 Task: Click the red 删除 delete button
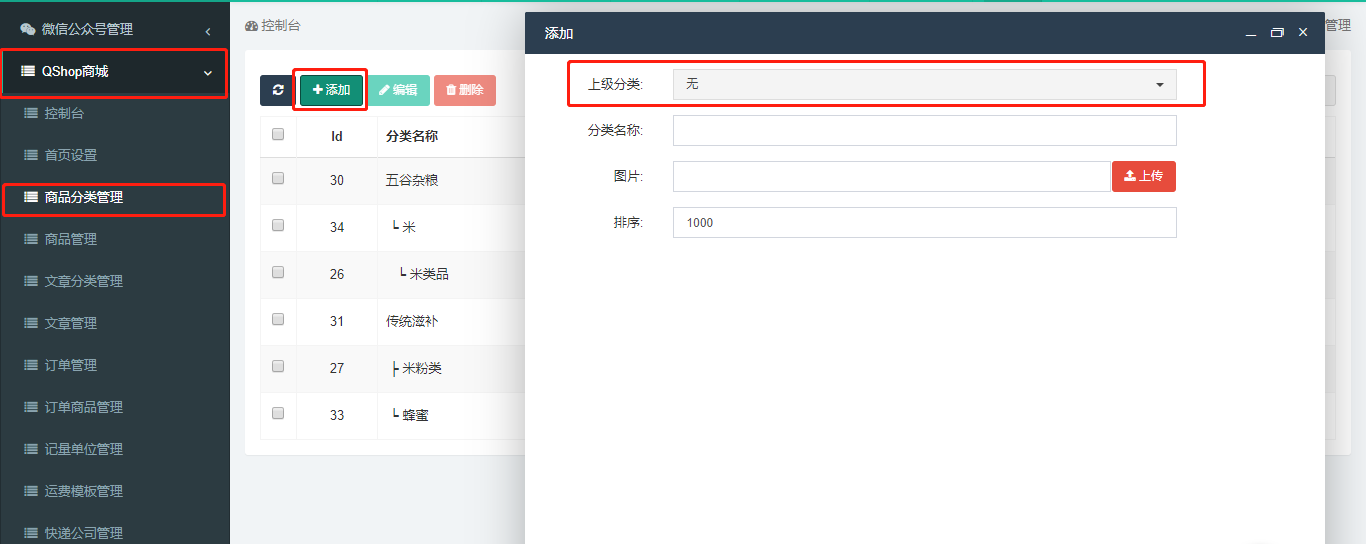point(464,90)
